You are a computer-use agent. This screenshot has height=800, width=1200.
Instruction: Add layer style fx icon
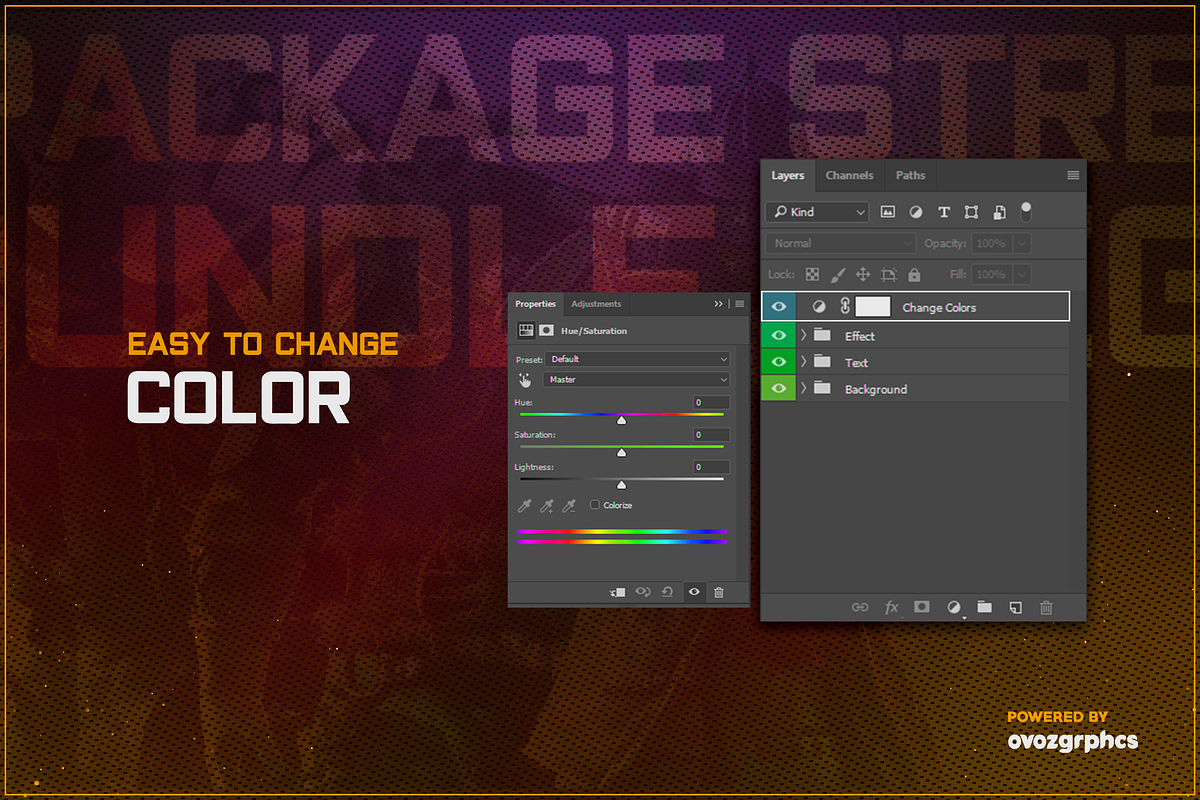click(891, 607)
